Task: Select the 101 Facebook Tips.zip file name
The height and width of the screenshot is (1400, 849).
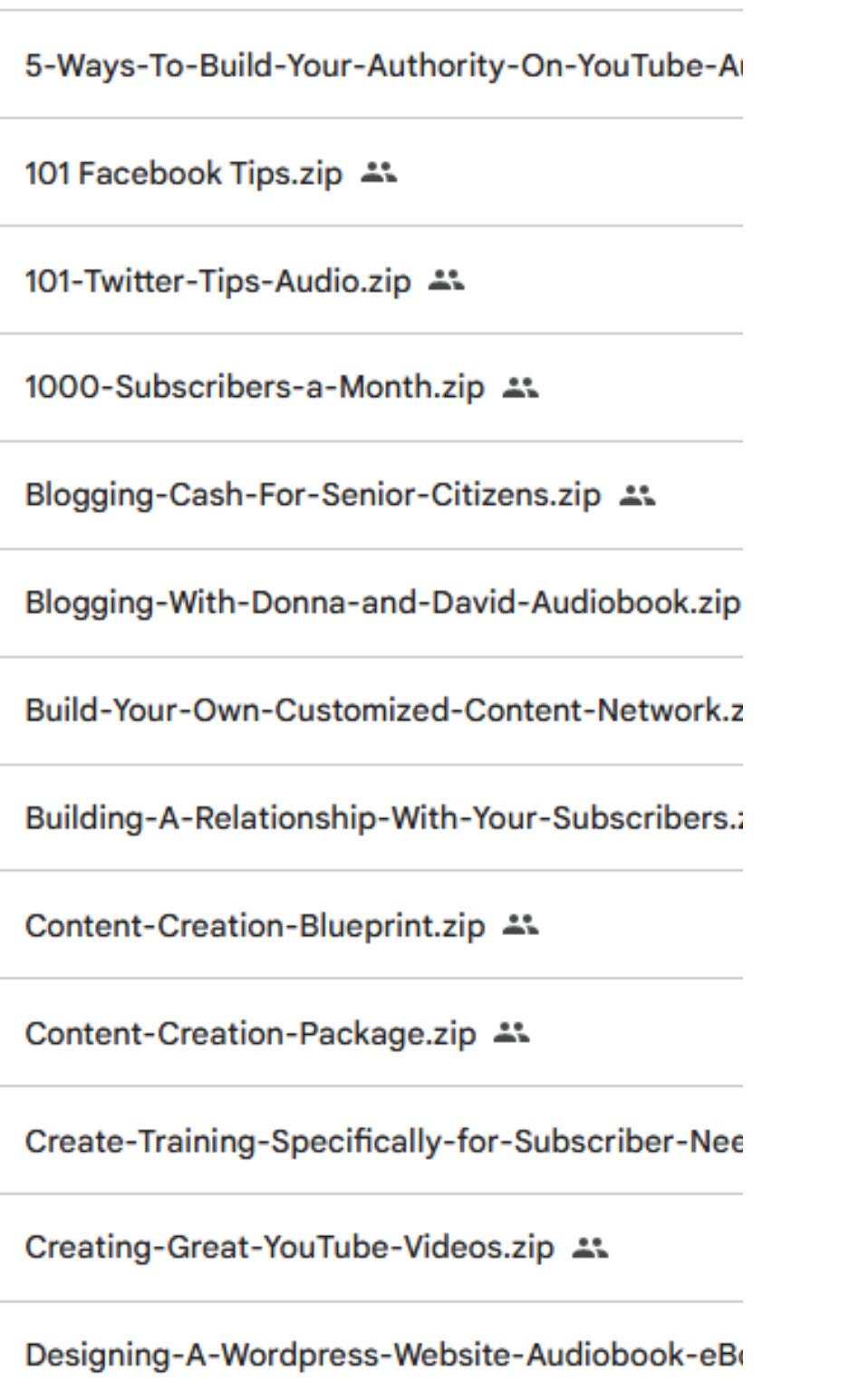Action: pos(184,173)
